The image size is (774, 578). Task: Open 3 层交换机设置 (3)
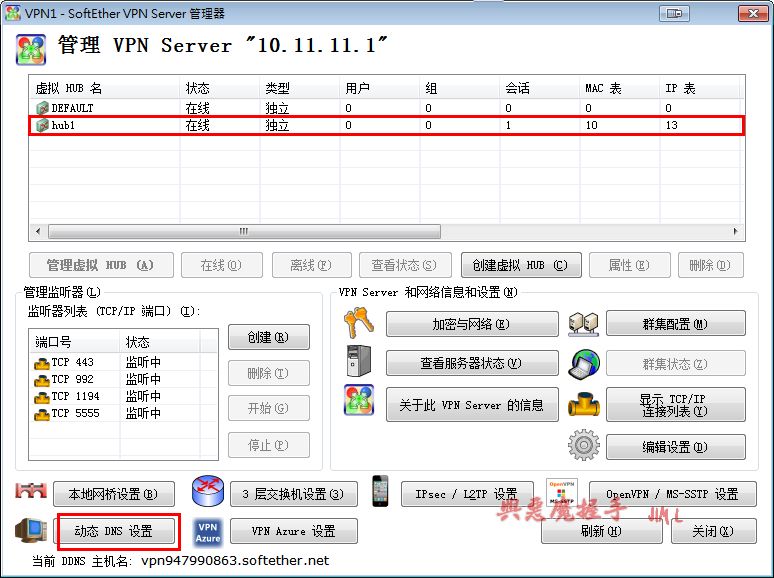294,494
